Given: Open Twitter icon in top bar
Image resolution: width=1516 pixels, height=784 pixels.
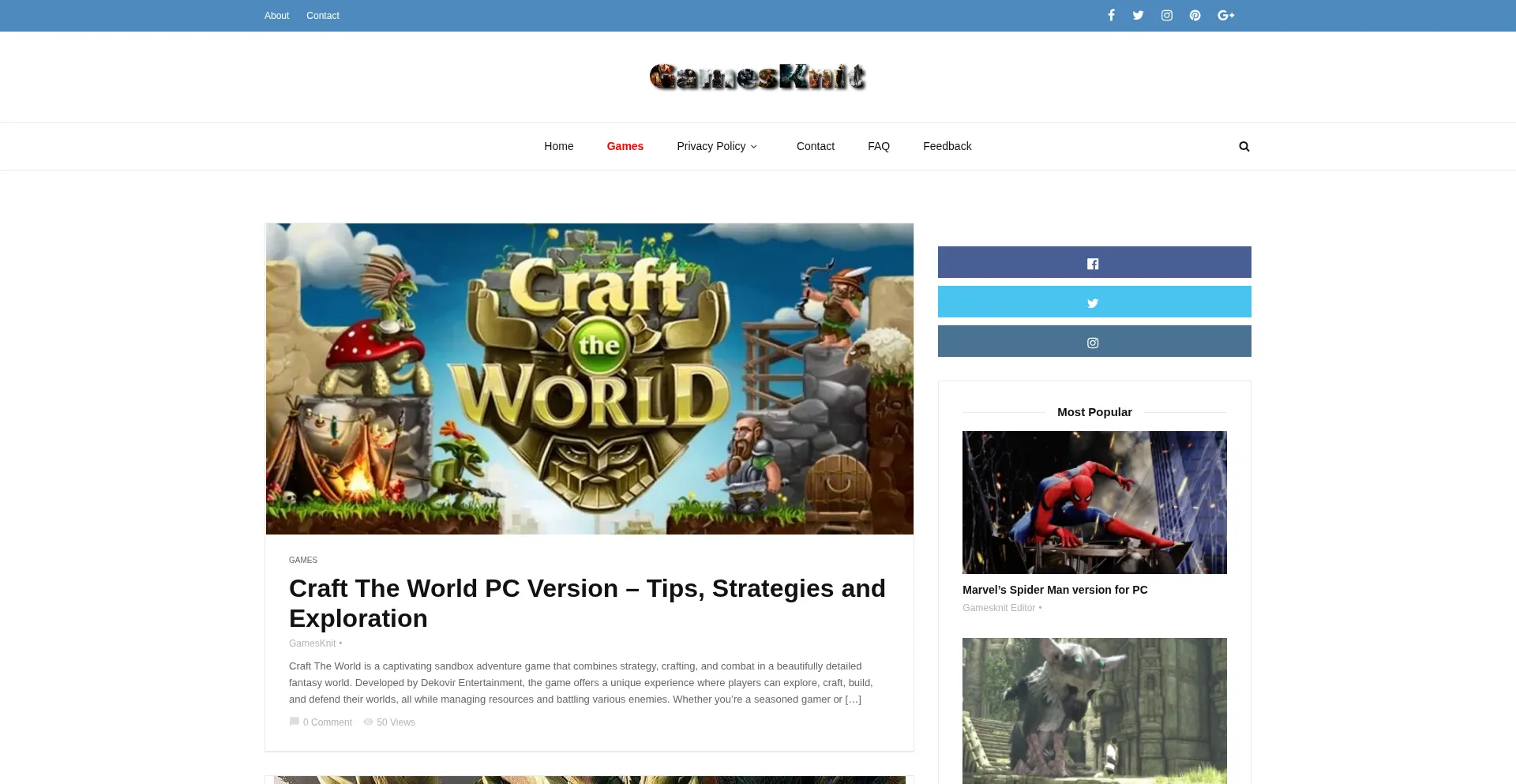Looking at the screenshot, I should pos(1138,15).
